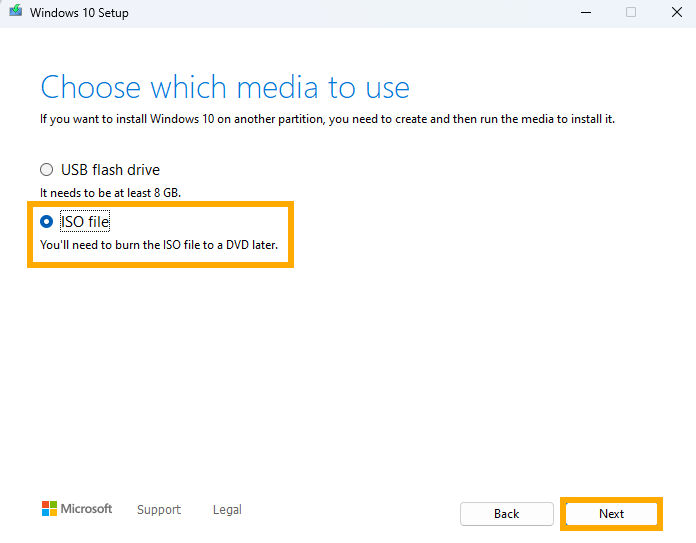
Task: Select the ISO file radio button
Action: click(x=47, y=222)
